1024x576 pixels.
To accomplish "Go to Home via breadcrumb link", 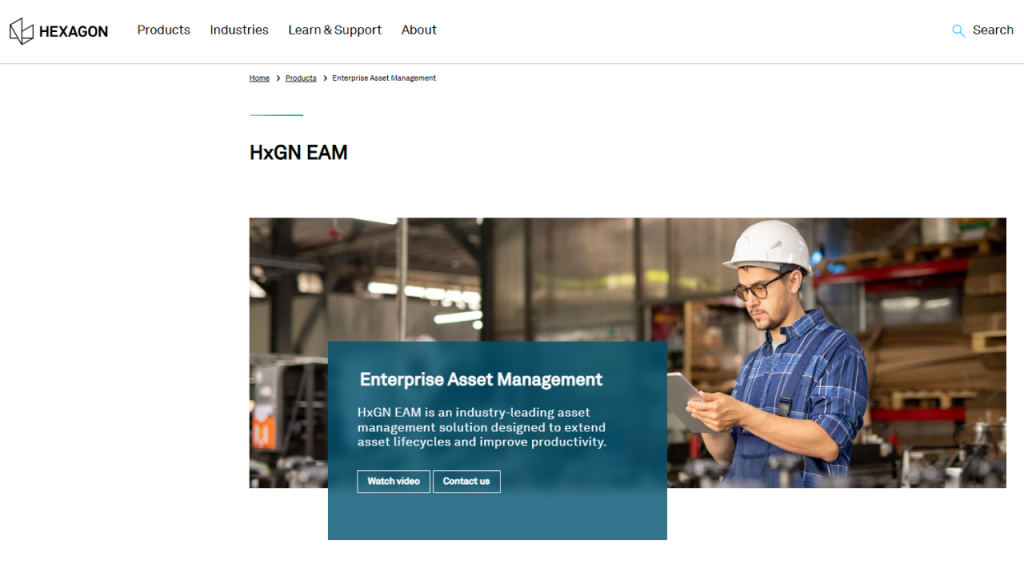I will (259, 78).
